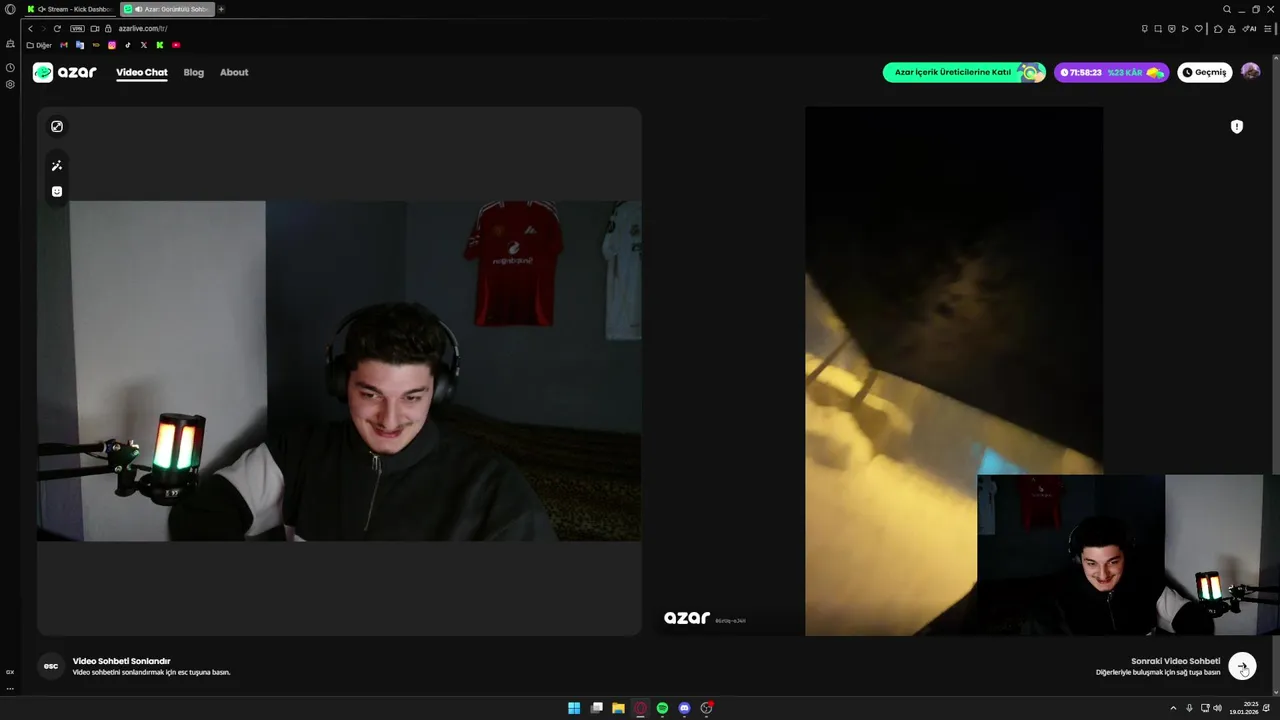The height and width of the screenshot is (720, 1280).
Task: Open the %23 KÂR timer offer
Action: (x=1111, y=72)
